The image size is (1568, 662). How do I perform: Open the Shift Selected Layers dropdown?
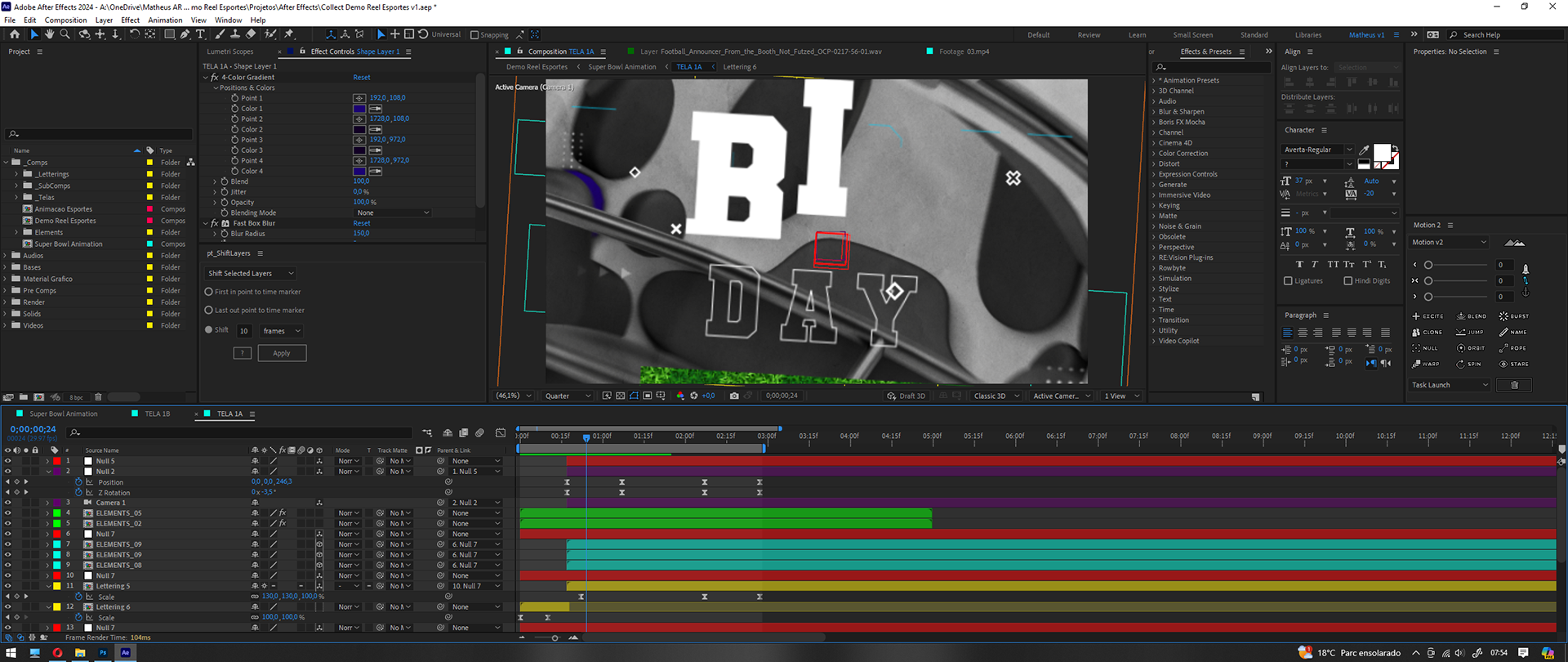pos(251,274)
